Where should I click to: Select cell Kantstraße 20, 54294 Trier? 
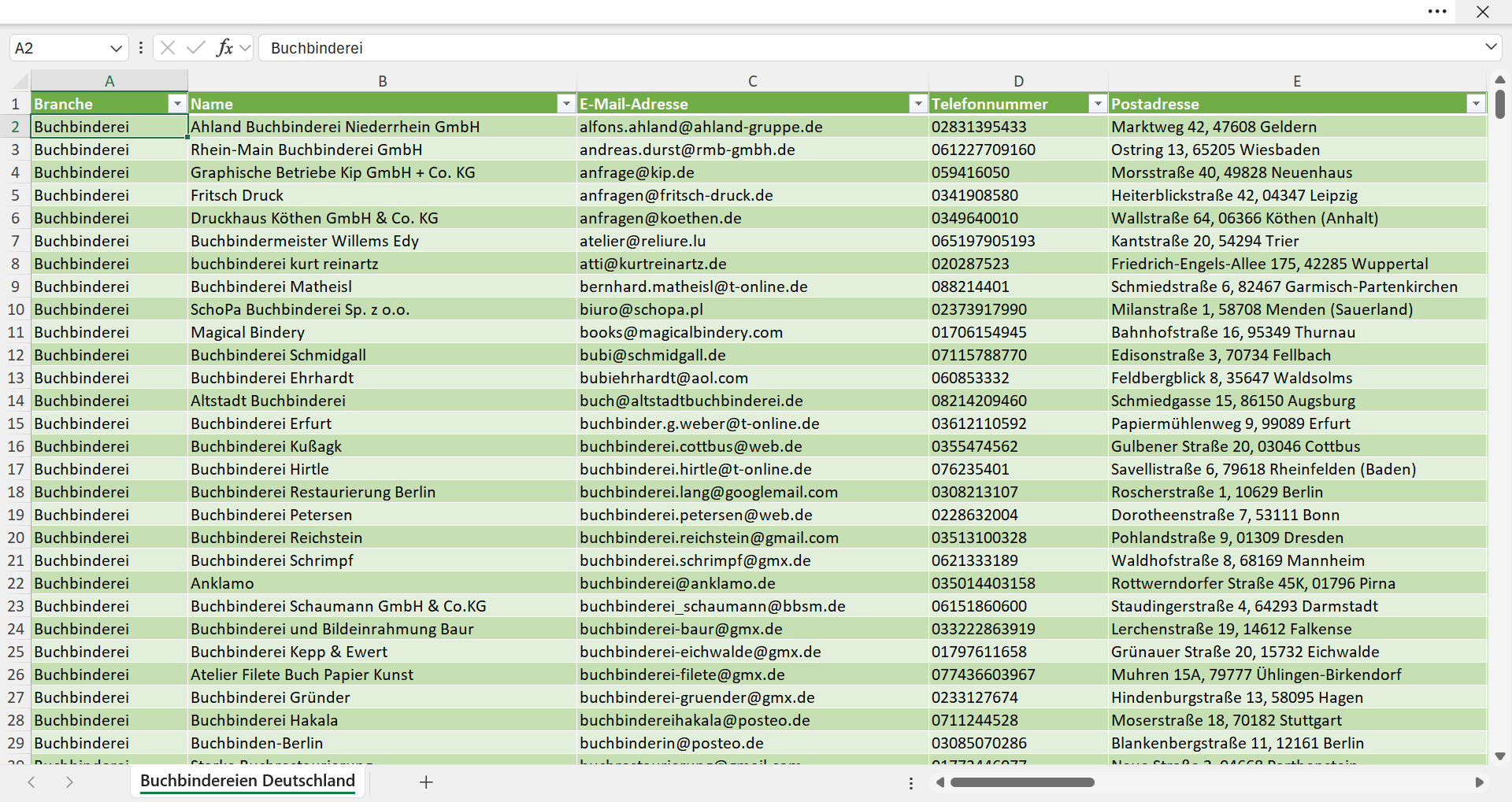pos(1297,241)
